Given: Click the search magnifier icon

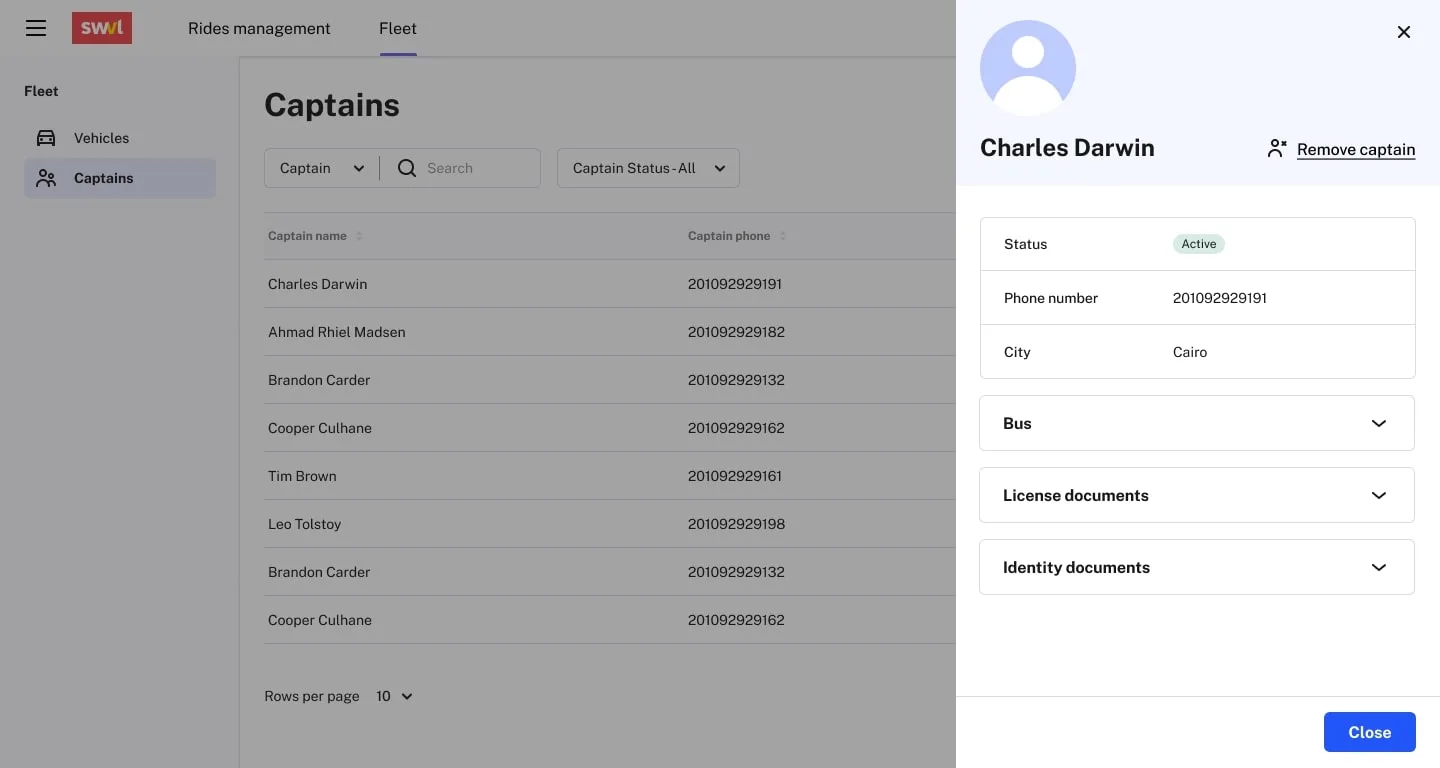Looking at the screenshot, I should point(407,168).
